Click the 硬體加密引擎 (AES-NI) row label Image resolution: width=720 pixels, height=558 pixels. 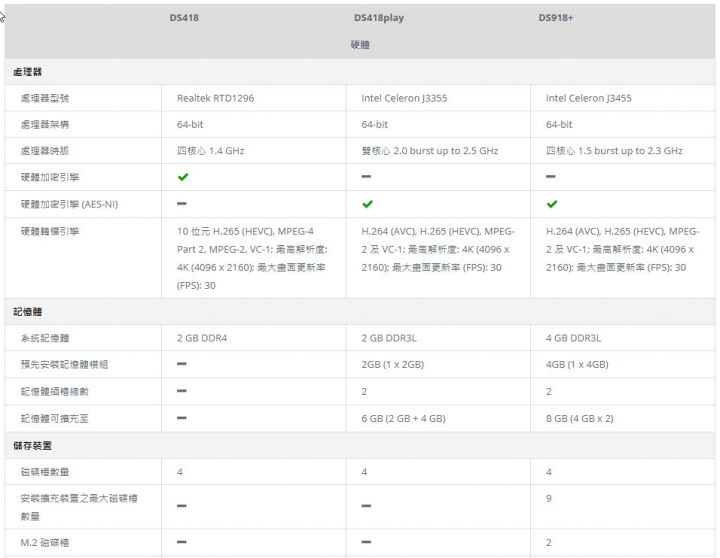pyautogui.click(x=69, y=204)
